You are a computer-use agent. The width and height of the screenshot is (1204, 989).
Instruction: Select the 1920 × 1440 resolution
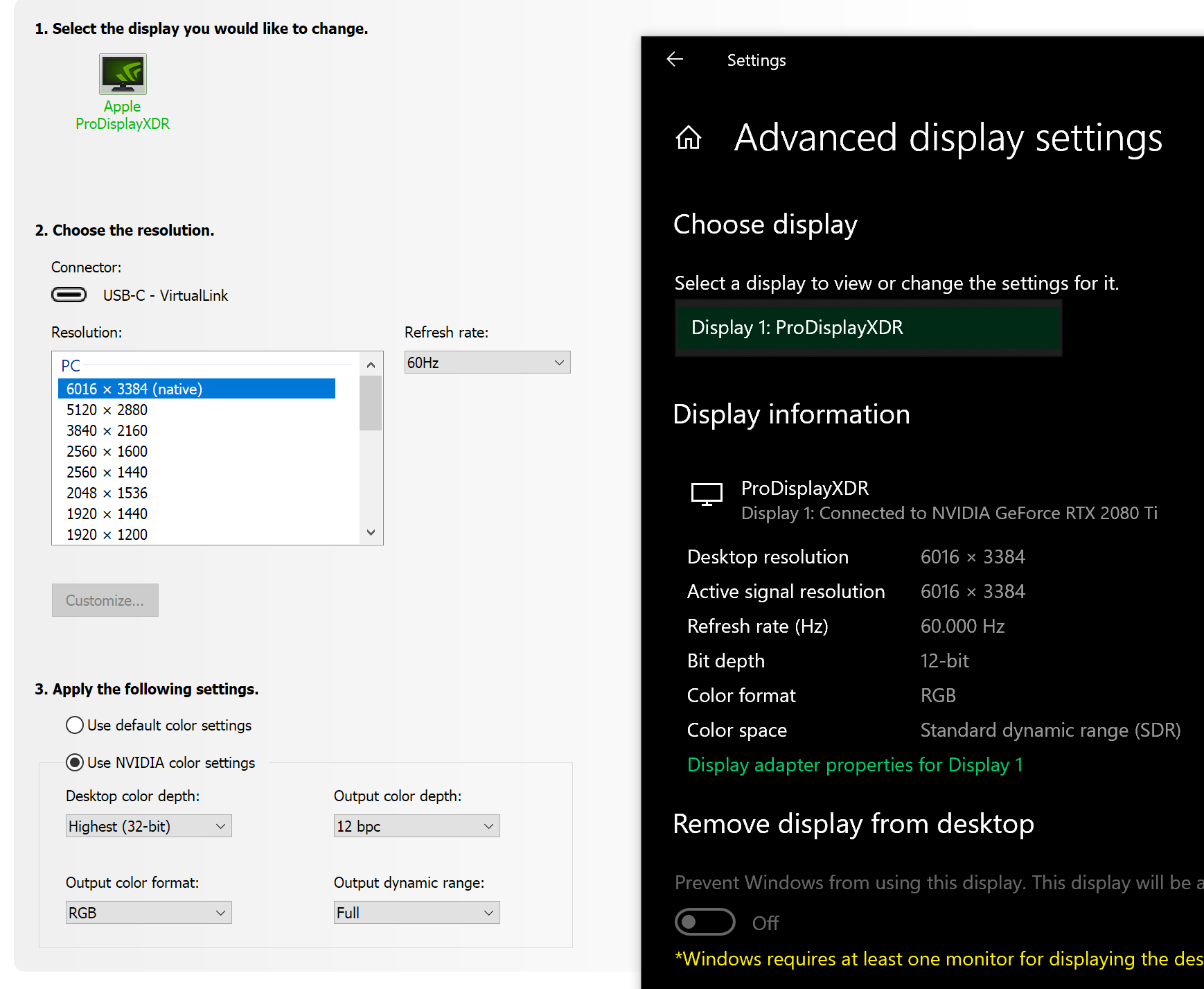tap(107, 514)
